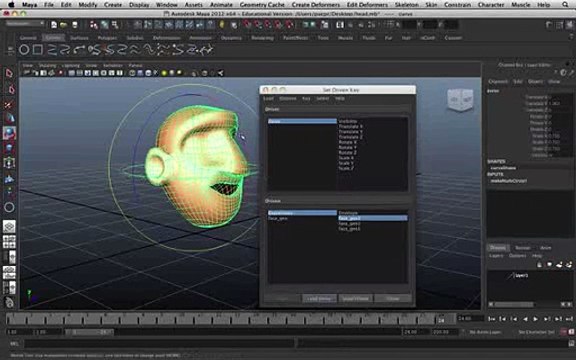Image resolution: width=576 pixels, height=360 pixels.
Task: Toggle auto keyframe button at bottom right
Action: [564, 332]
